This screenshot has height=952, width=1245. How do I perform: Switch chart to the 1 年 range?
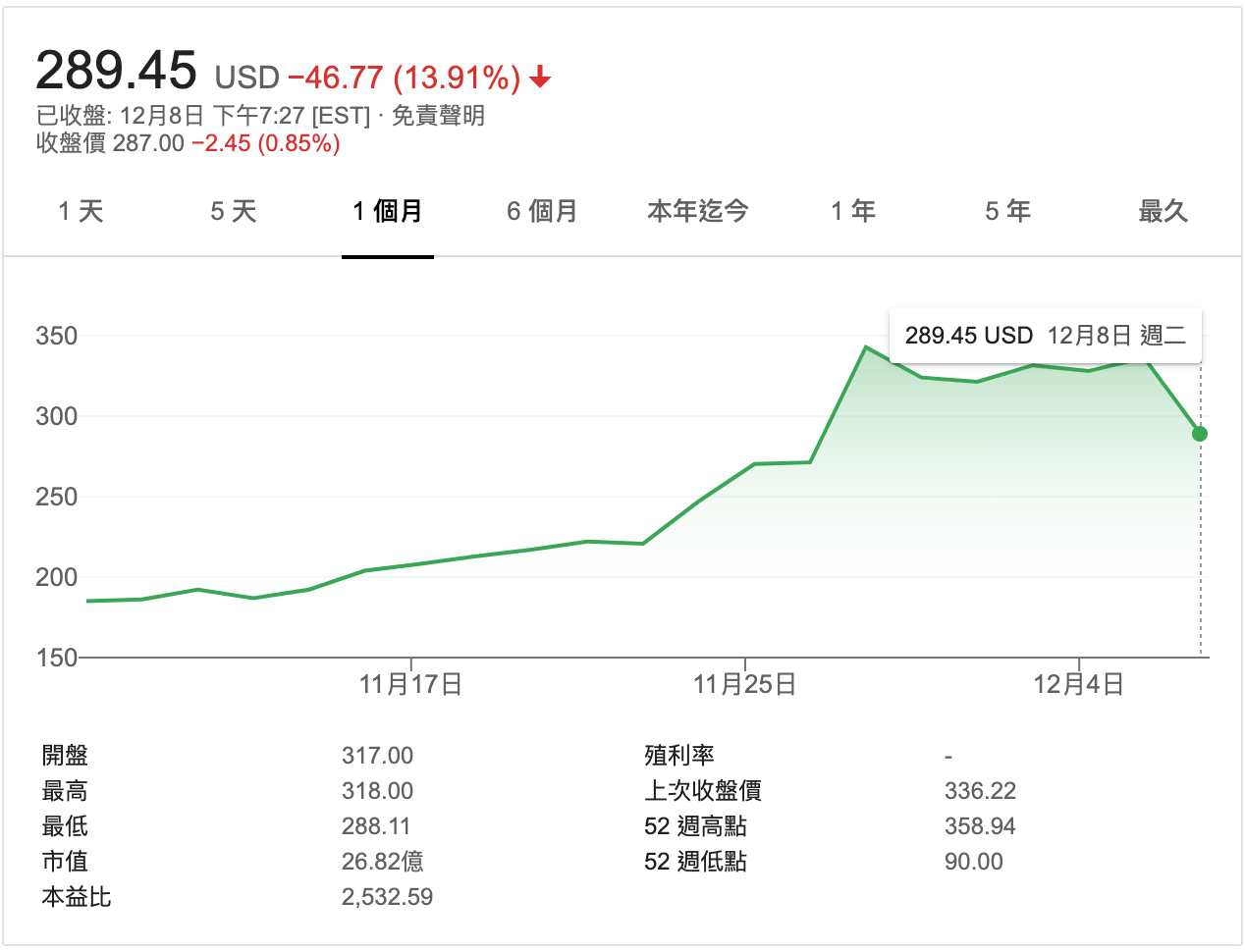pyautogui.click(x=852, y=211)
